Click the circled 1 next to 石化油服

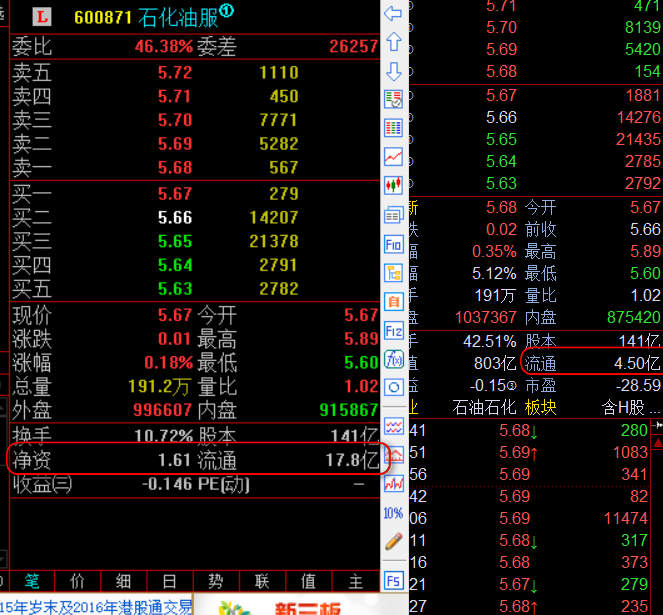(x=226, y=12)
